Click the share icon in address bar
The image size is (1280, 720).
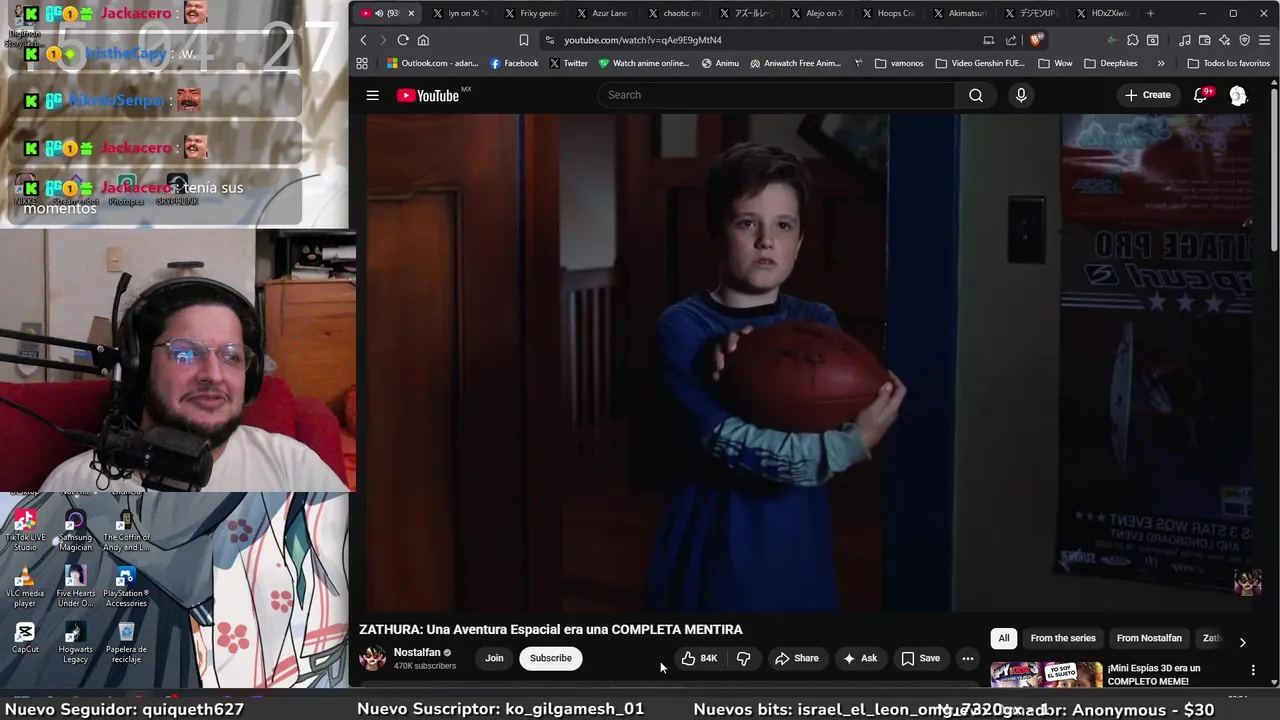coord(1011,40)
